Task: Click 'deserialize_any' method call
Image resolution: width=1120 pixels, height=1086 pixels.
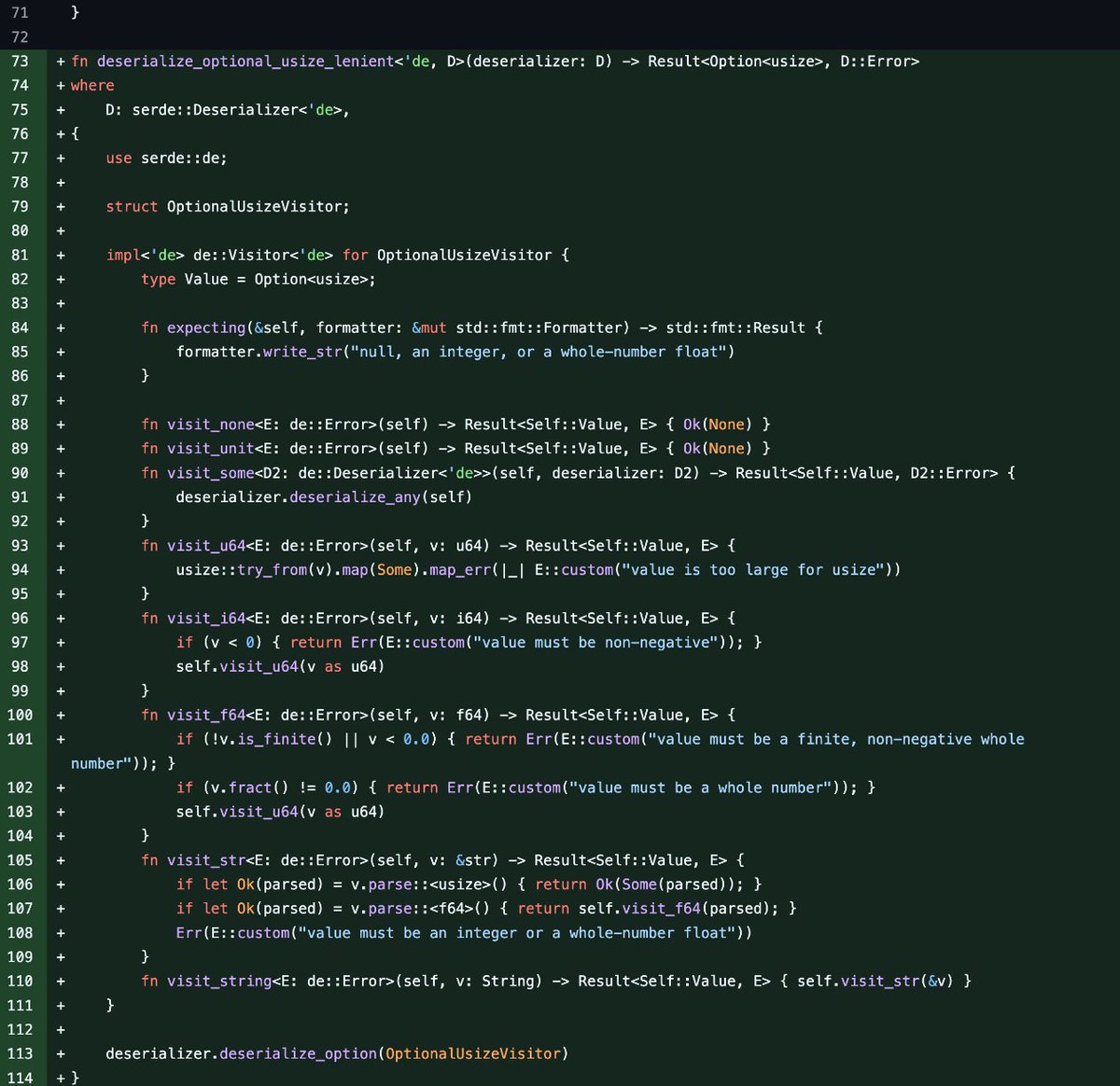Action: [x=355, y=497]
